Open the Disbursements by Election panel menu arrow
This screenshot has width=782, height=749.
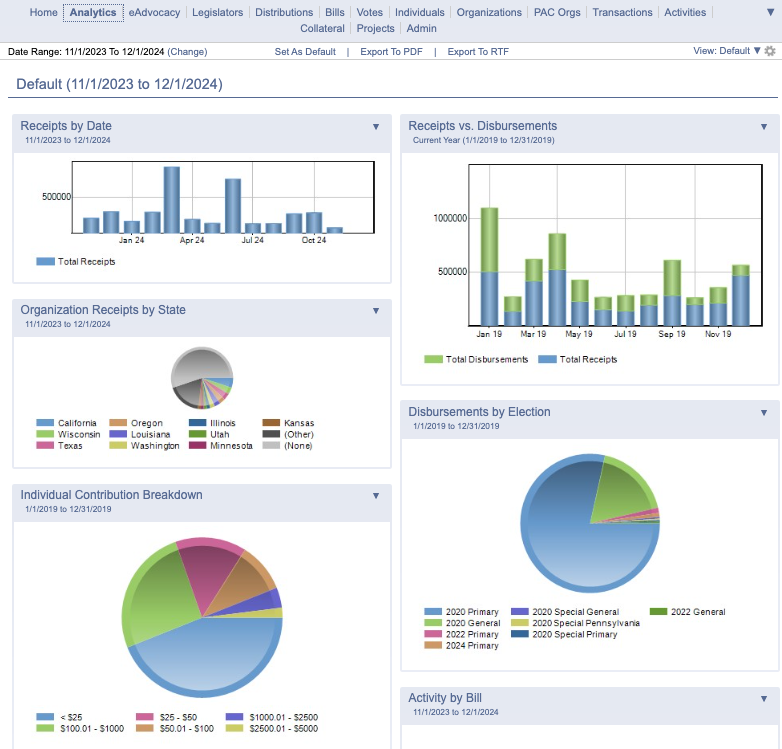(764, 412)
